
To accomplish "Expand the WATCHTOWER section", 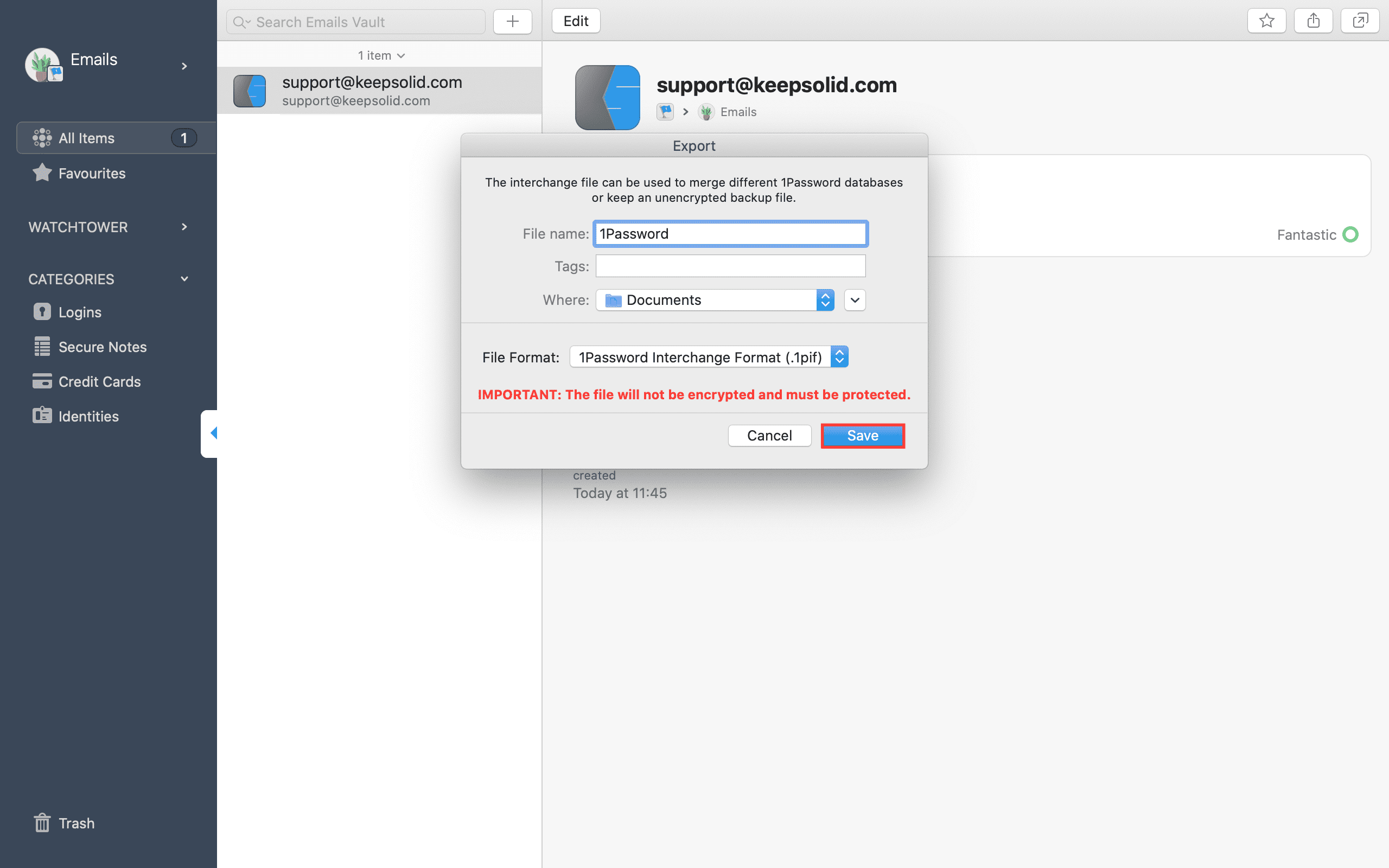I will point(184,227).
